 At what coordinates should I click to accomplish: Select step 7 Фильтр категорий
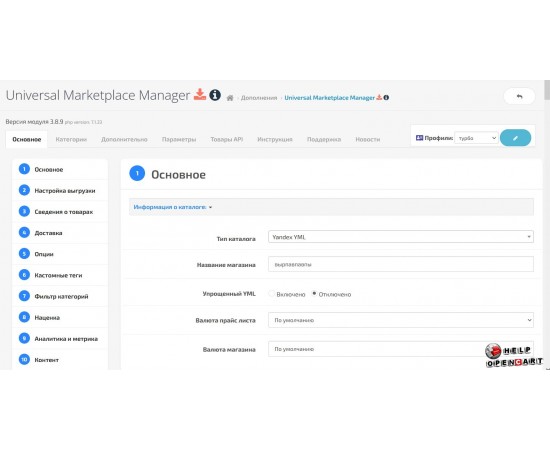[x=60, y=296]
